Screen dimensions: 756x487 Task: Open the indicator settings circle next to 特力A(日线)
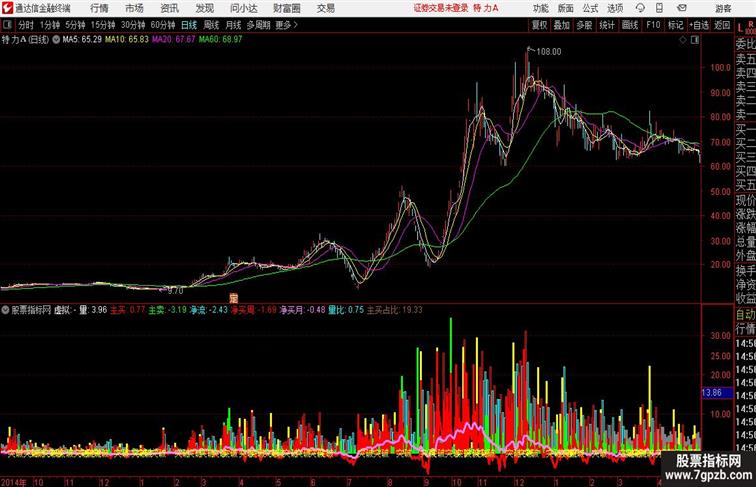click(56, 40)
